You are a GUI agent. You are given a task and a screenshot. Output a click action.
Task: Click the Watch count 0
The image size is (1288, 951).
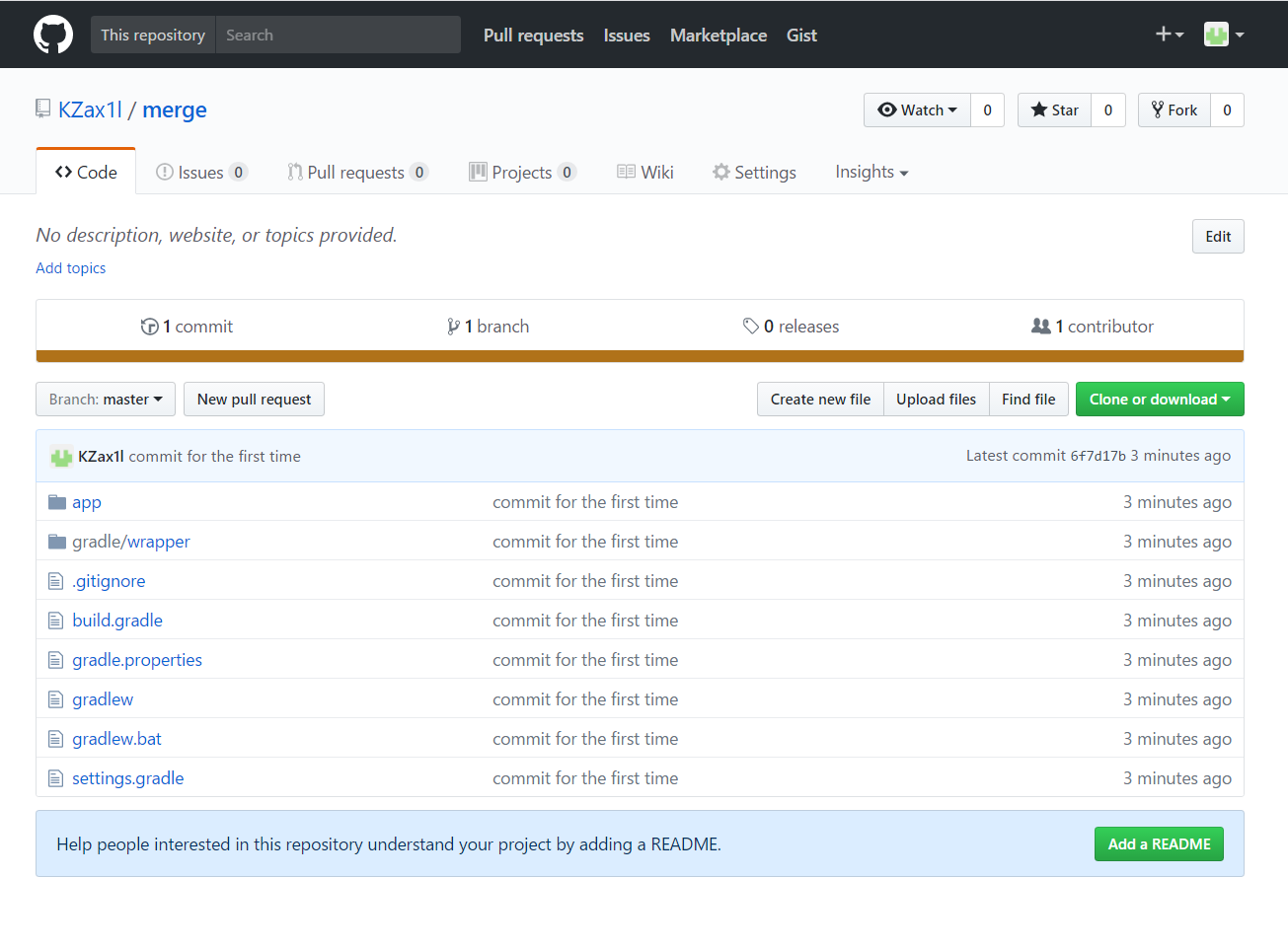(x=987, y=110)
